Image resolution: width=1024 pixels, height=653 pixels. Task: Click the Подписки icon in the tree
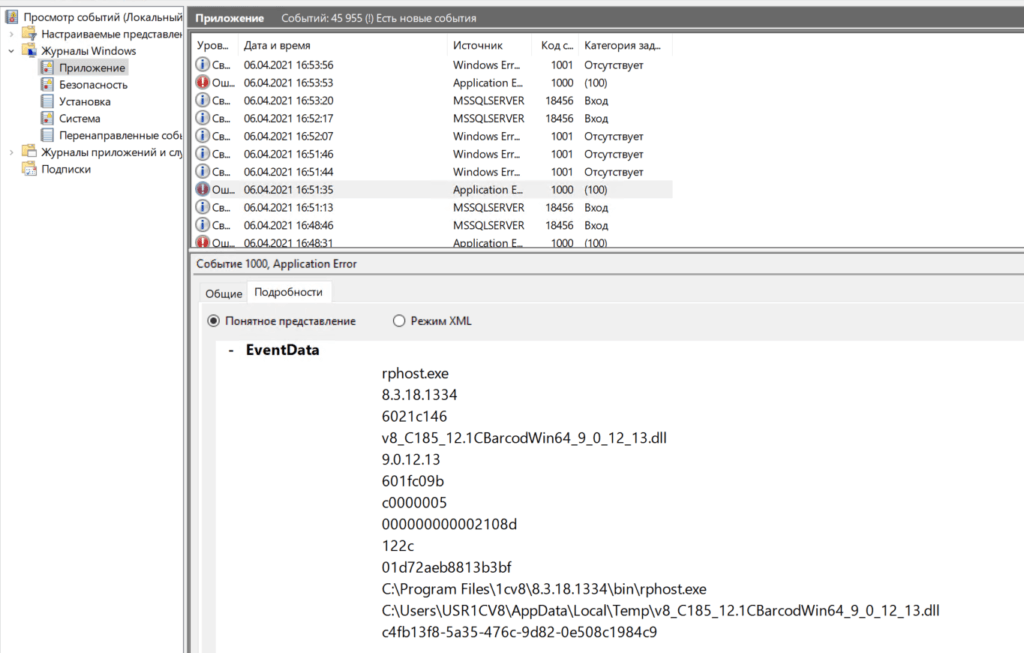29,170
